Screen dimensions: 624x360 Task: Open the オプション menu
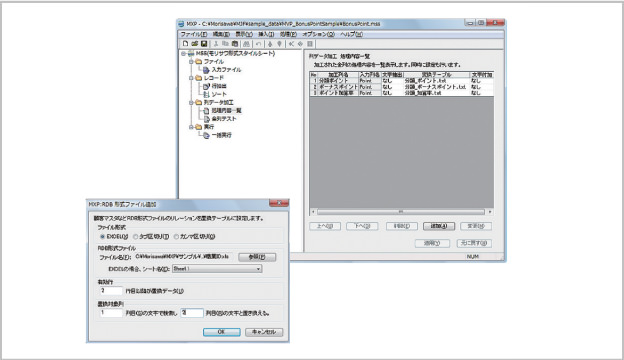pyautogui.click(x=318, y=34)
